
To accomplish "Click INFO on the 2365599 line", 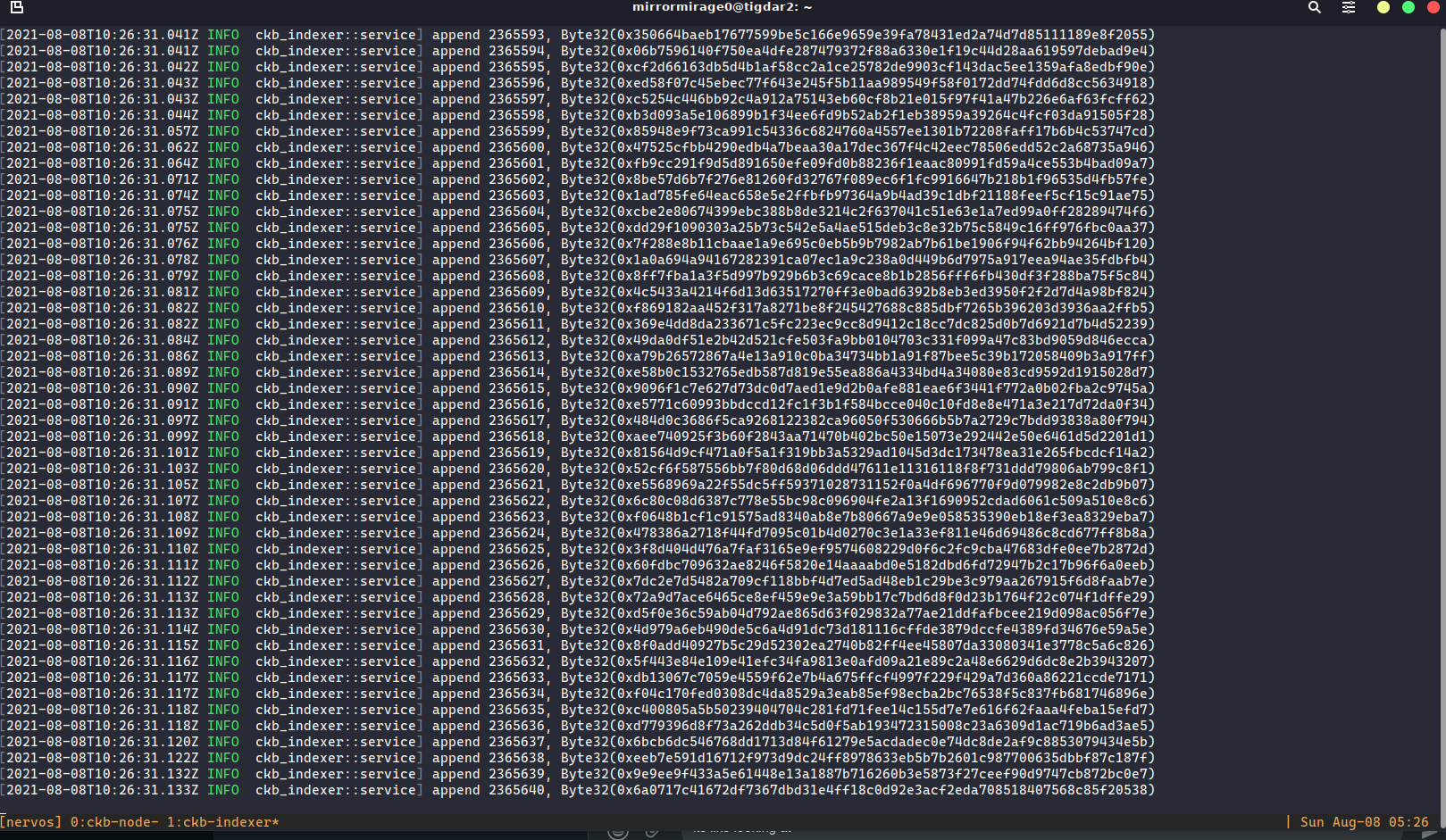I will coord(223,131).
